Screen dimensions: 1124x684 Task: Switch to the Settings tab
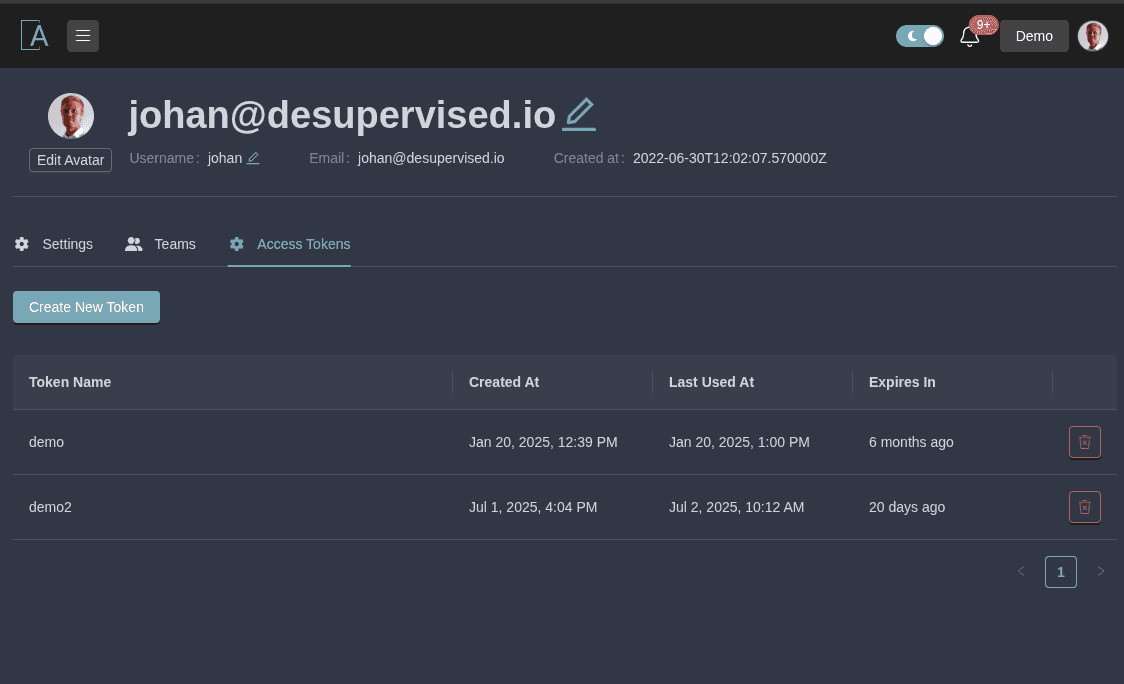click(55, 244)
